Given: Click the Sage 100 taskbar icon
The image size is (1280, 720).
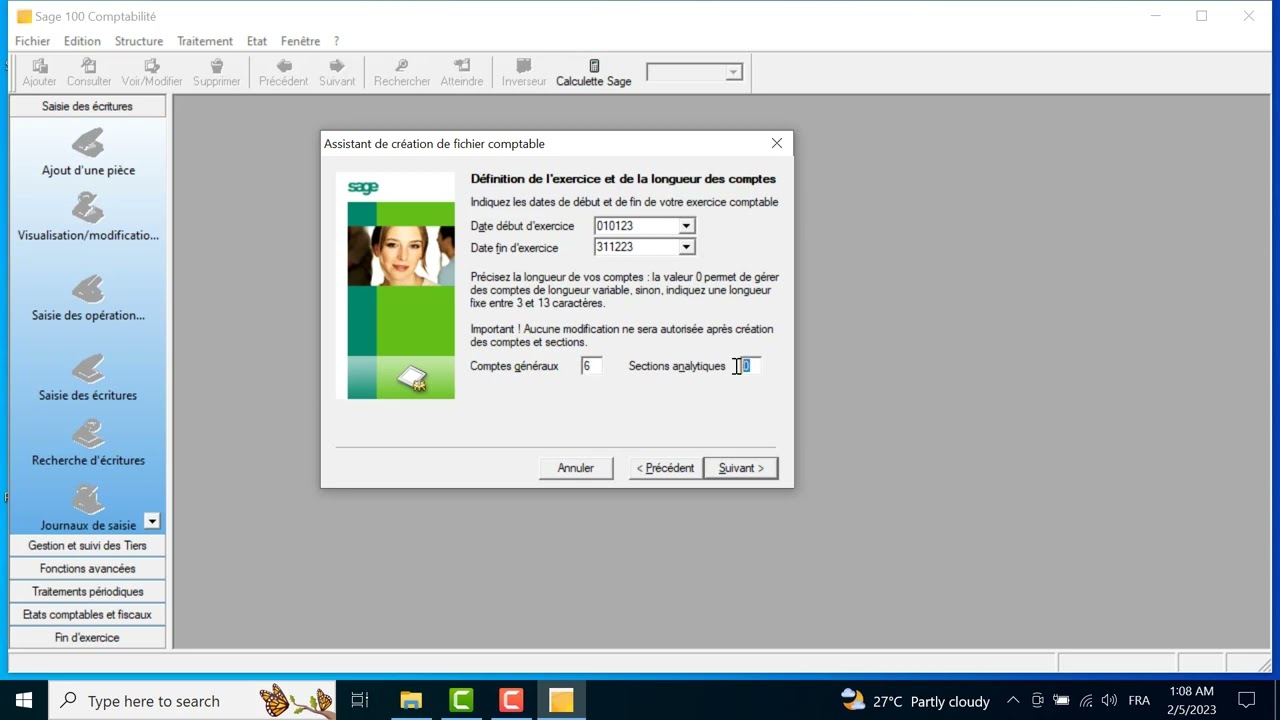Looking at the screenshot, I should point(561,700).
